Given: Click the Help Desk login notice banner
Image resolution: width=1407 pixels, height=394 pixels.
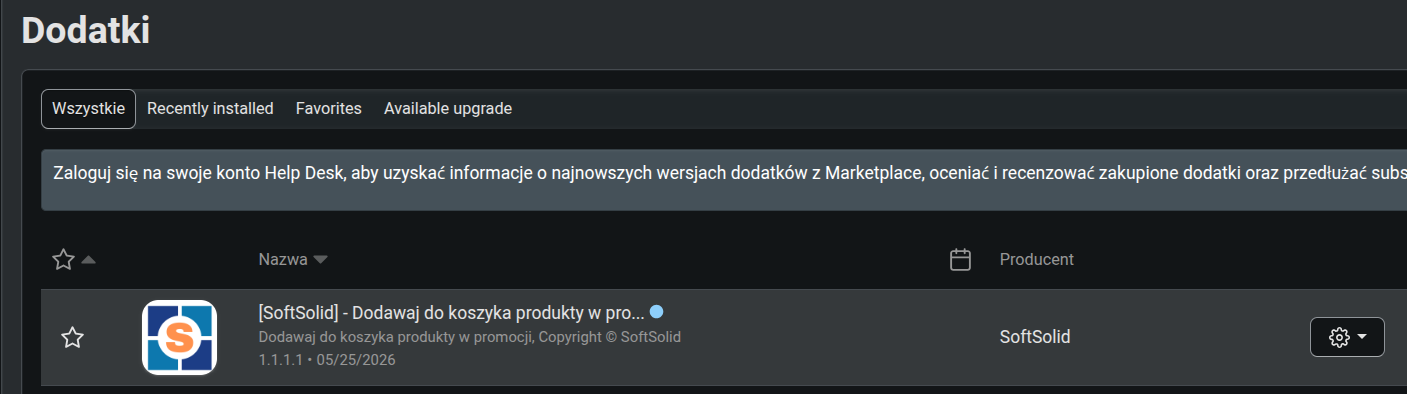Looking at the screenshot, I should [724, 180].
